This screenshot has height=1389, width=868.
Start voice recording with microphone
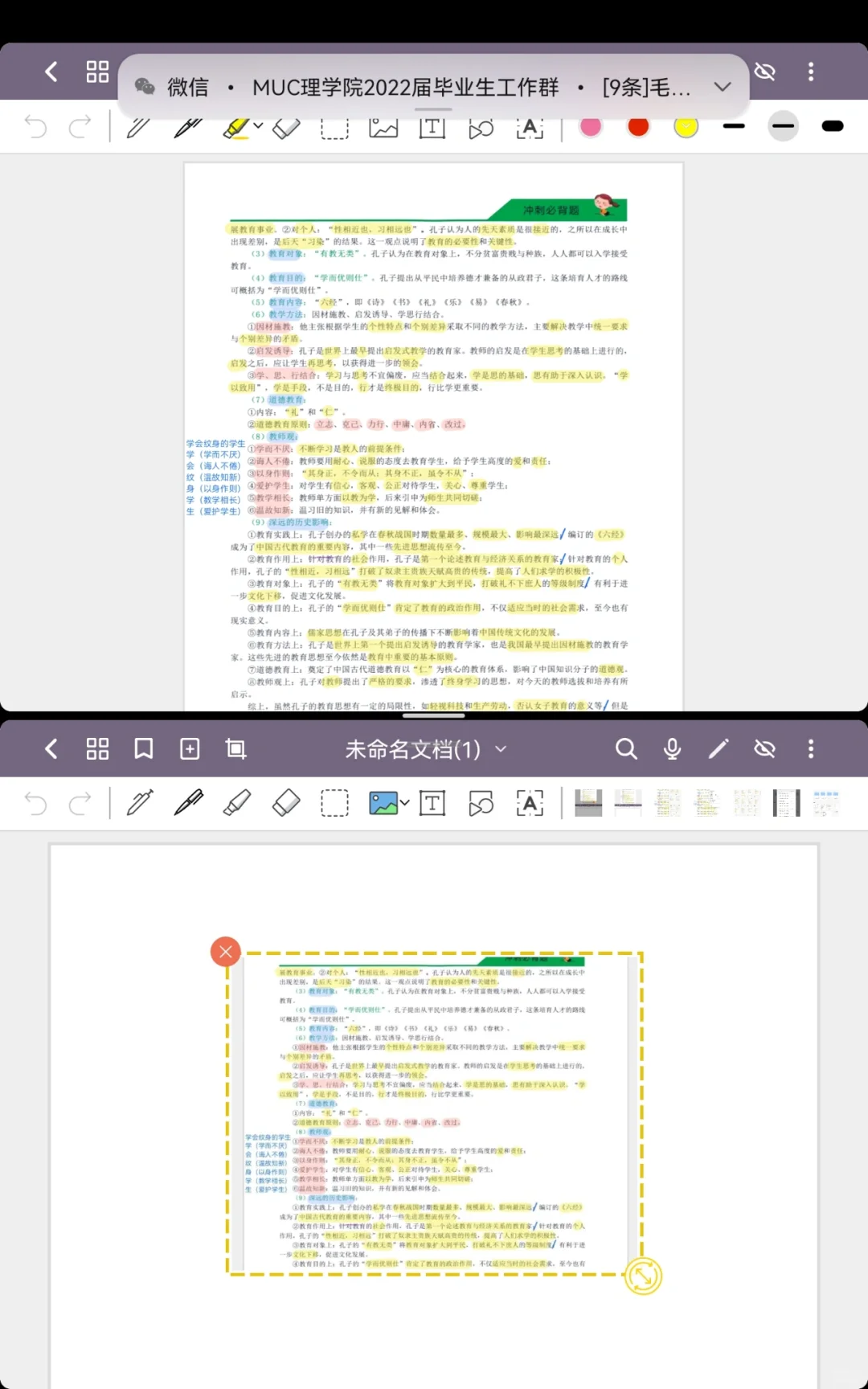672,749
